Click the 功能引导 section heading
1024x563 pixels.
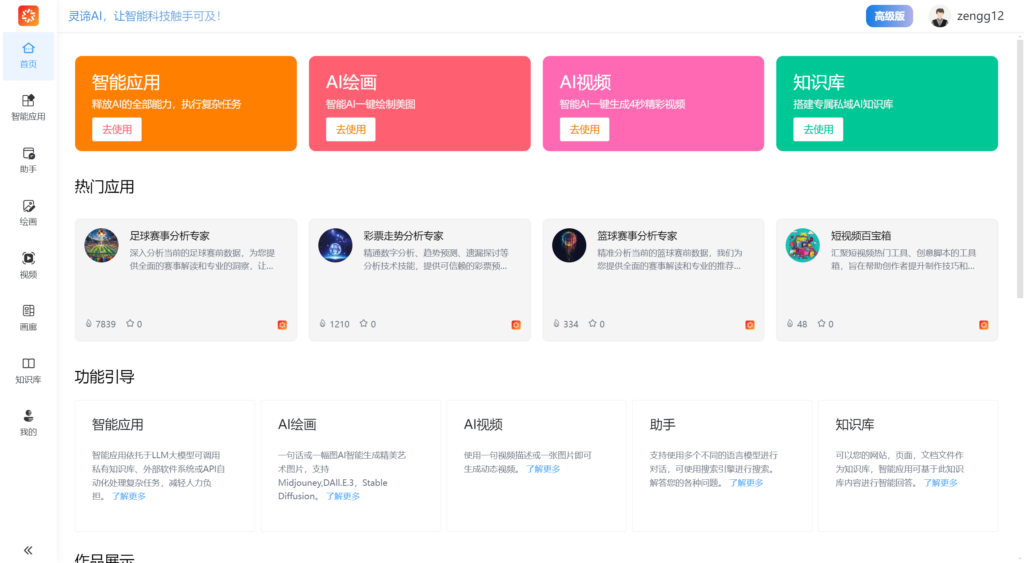pos(104,377)
